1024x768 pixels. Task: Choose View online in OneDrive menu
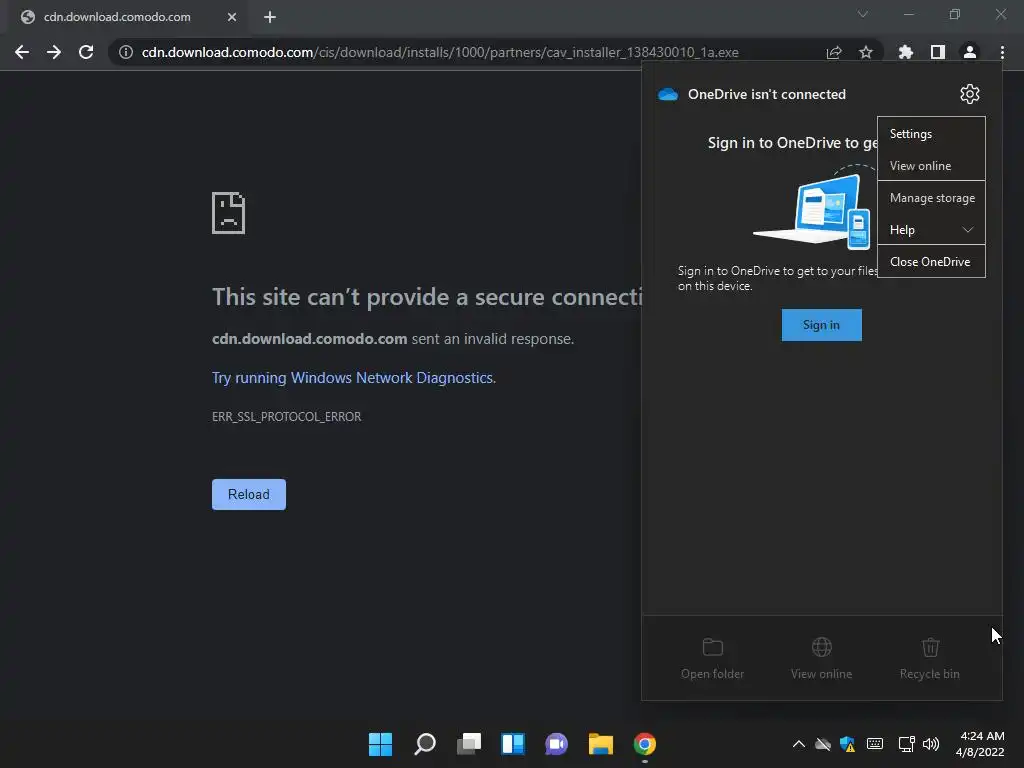[x=931, y=166]
